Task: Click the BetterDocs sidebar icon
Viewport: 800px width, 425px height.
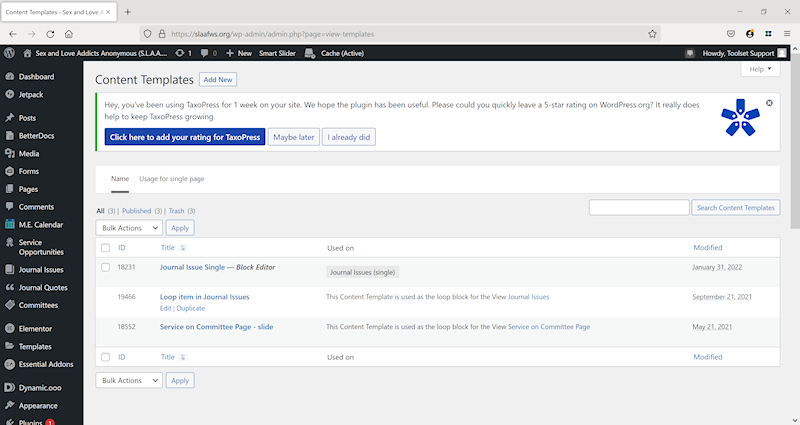Action: click(x=10, y=136)
